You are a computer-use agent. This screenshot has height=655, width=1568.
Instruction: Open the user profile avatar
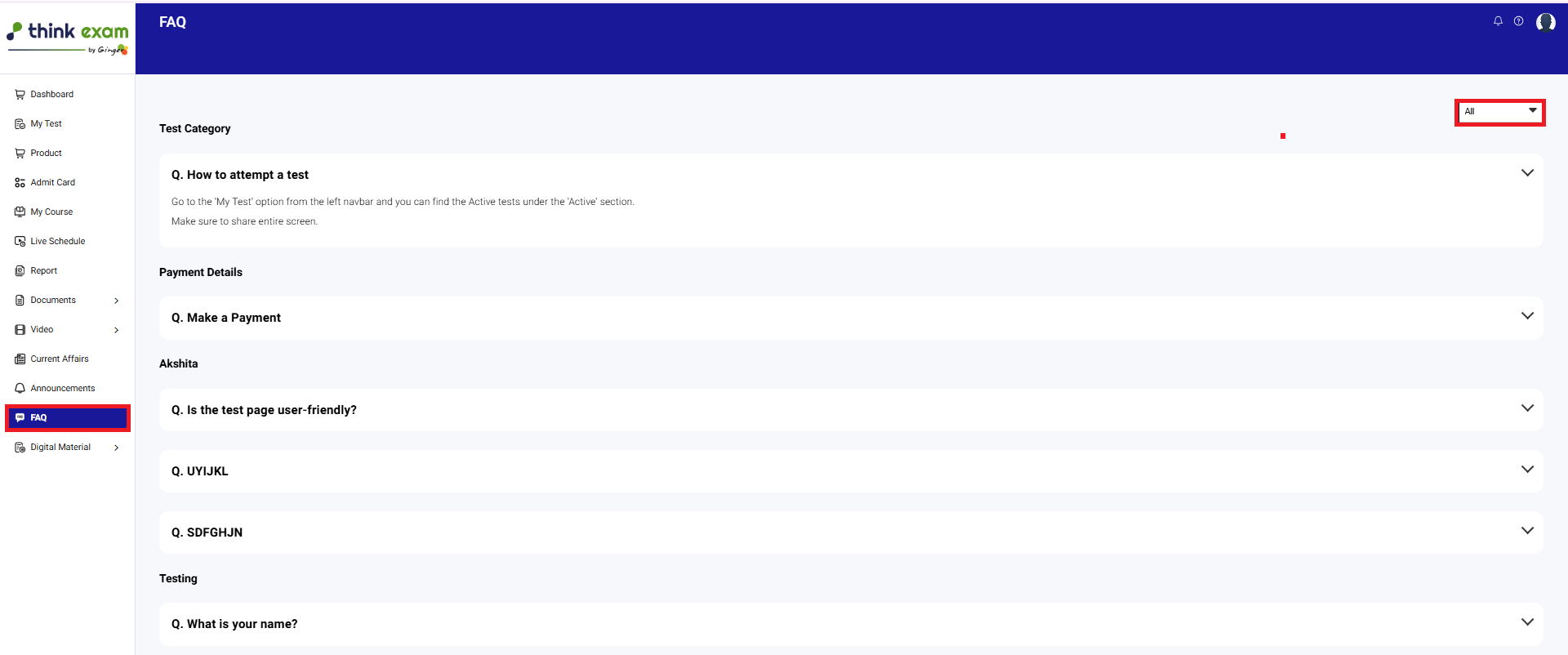point(1545,22)
